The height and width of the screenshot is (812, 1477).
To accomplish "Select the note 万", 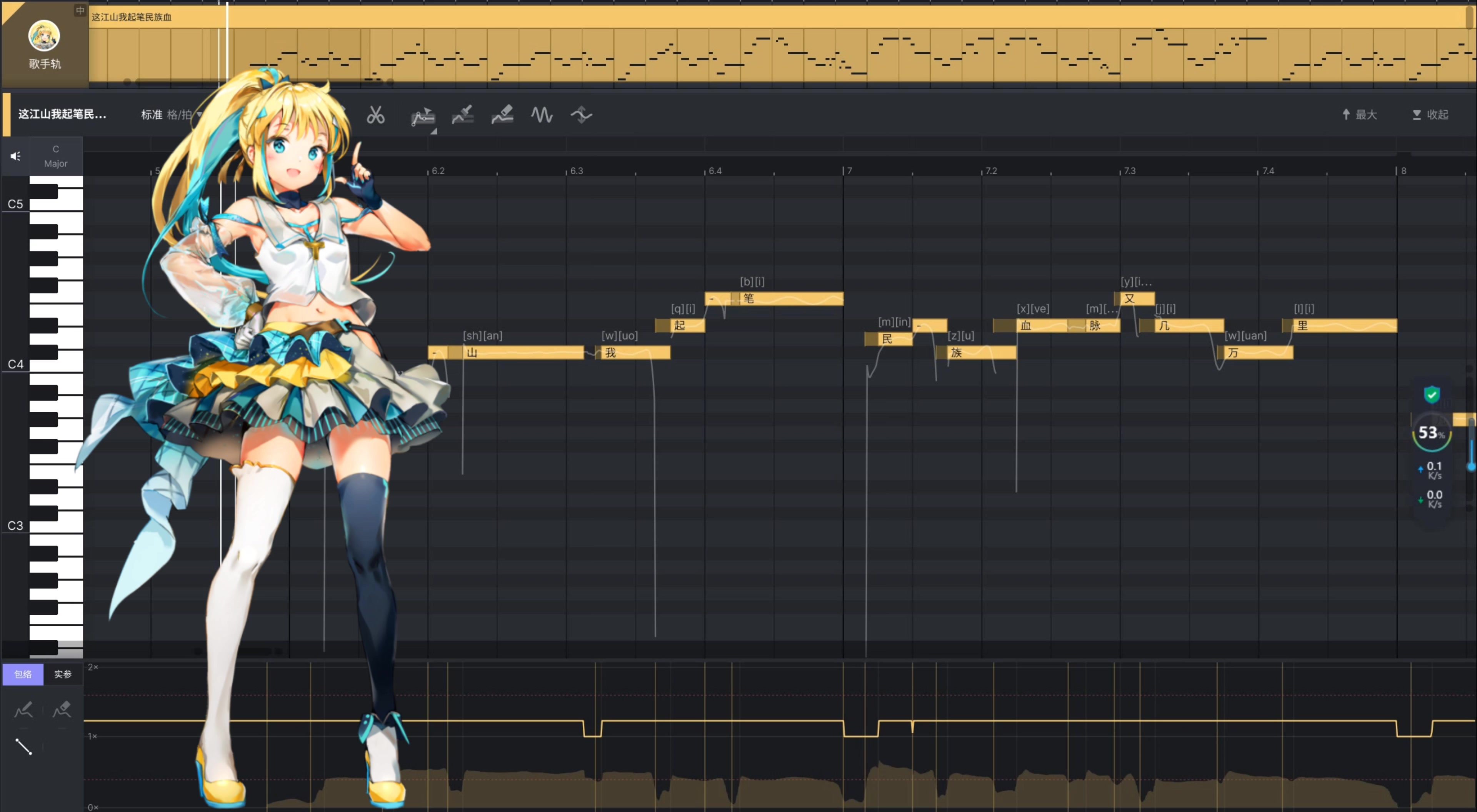I will pos(1259,353).
